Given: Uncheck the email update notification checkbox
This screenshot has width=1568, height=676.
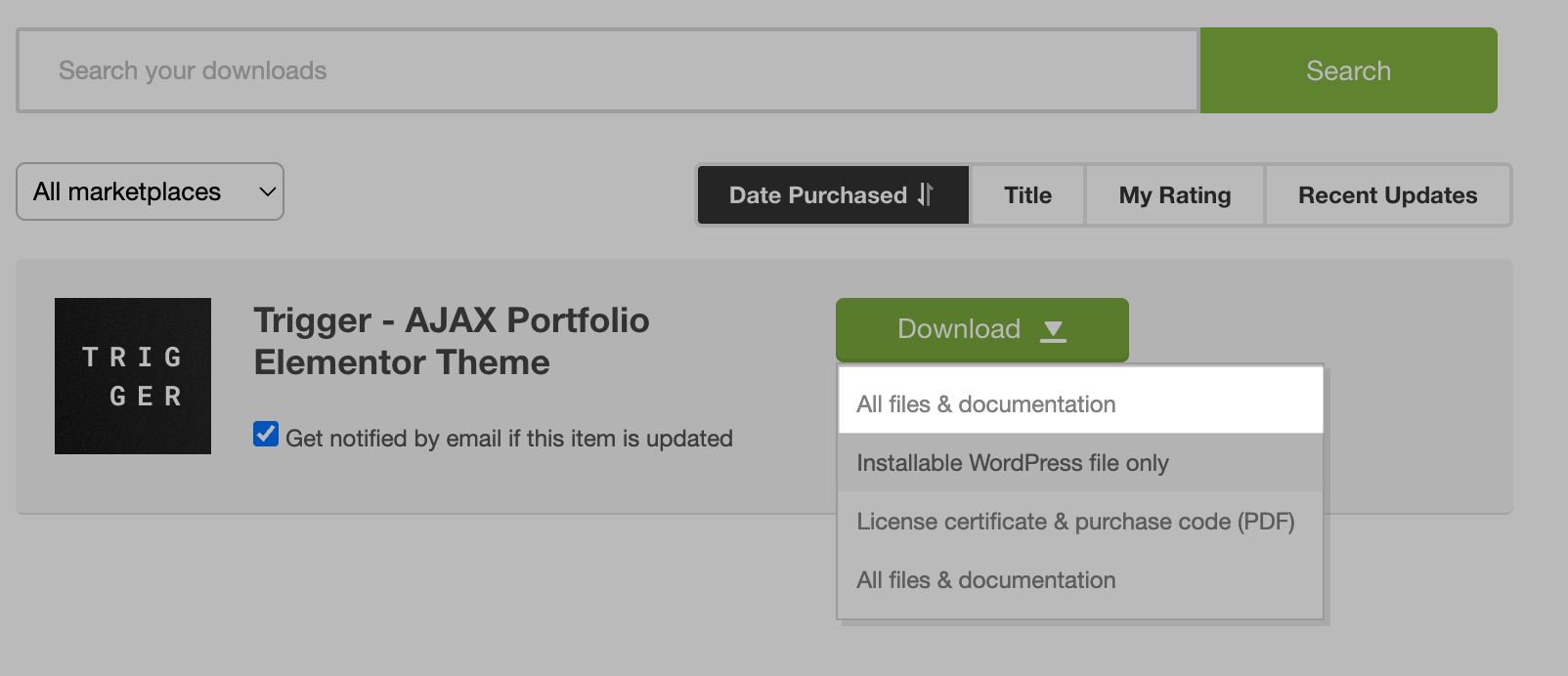Looking at the screenshot, I should point(266,435).
